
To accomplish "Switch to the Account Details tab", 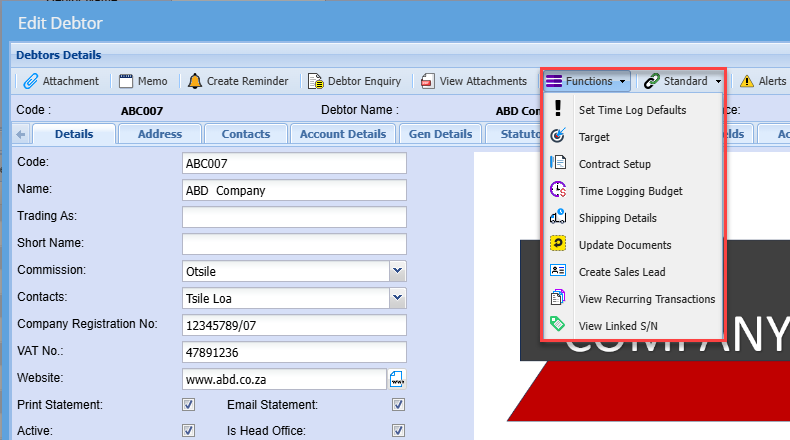I will coord(343,134).
